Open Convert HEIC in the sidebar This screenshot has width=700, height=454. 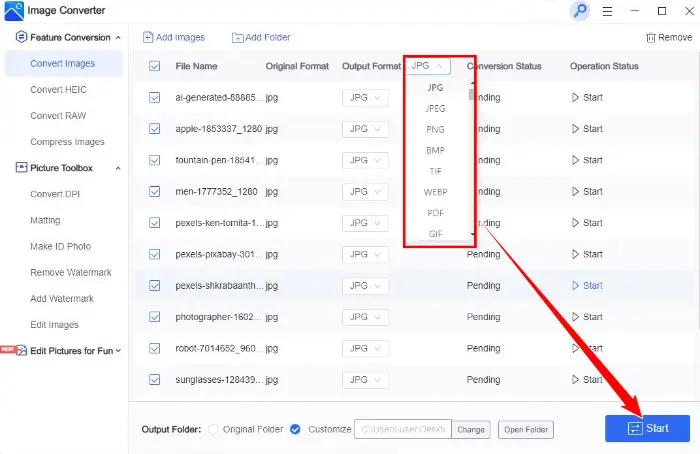click(60, 90)
